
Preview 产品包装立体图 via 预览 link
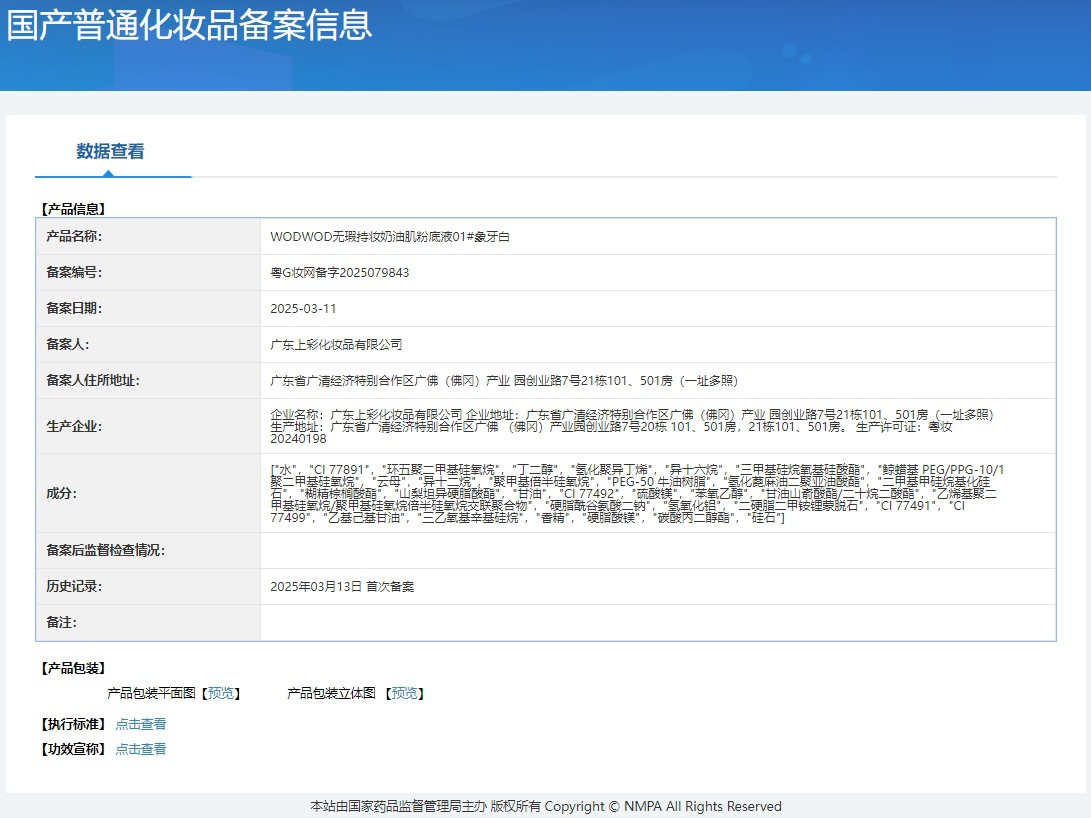click(405, 693)
